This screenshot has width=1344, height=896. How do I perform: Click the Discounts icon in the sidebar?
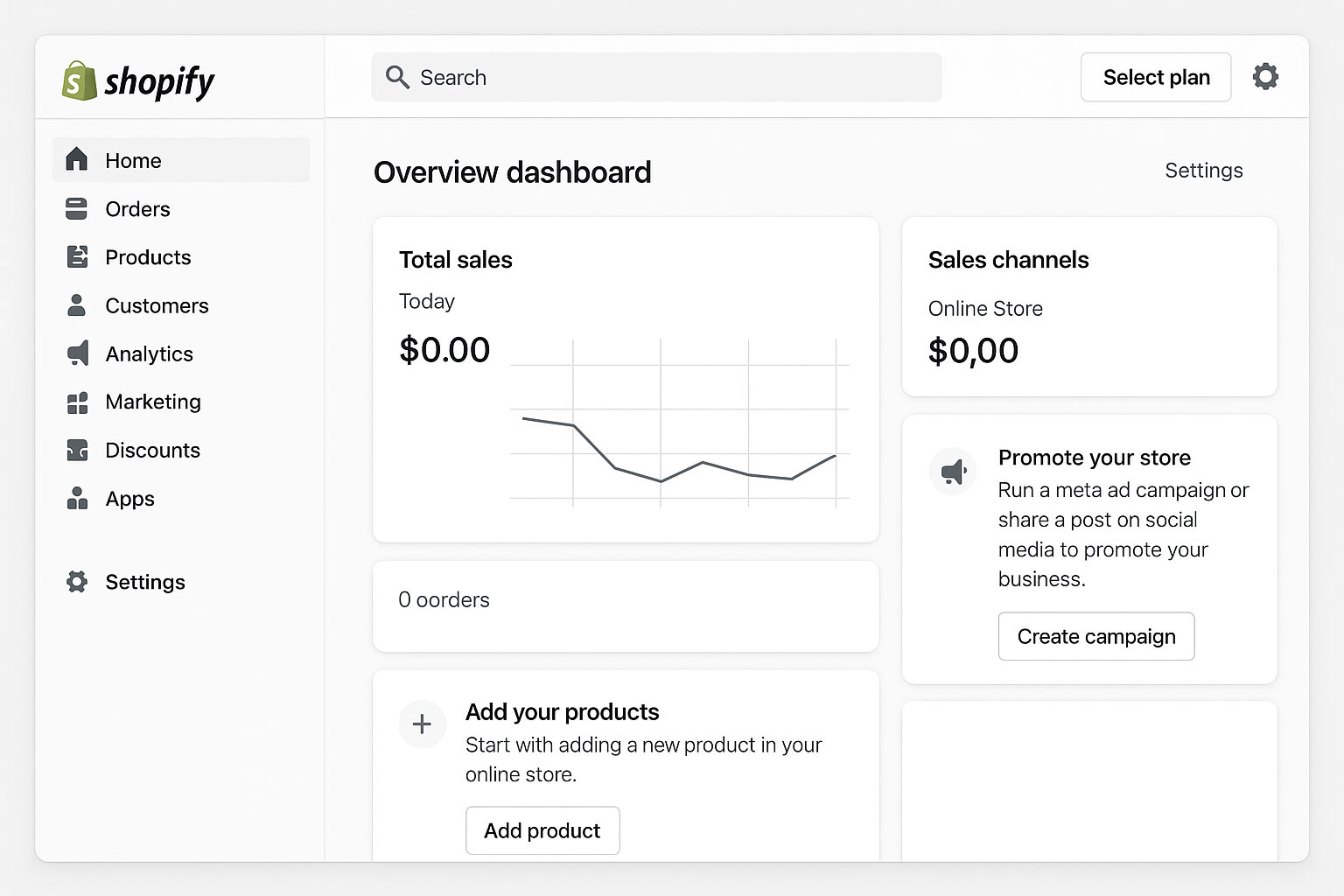pos(77,451)
